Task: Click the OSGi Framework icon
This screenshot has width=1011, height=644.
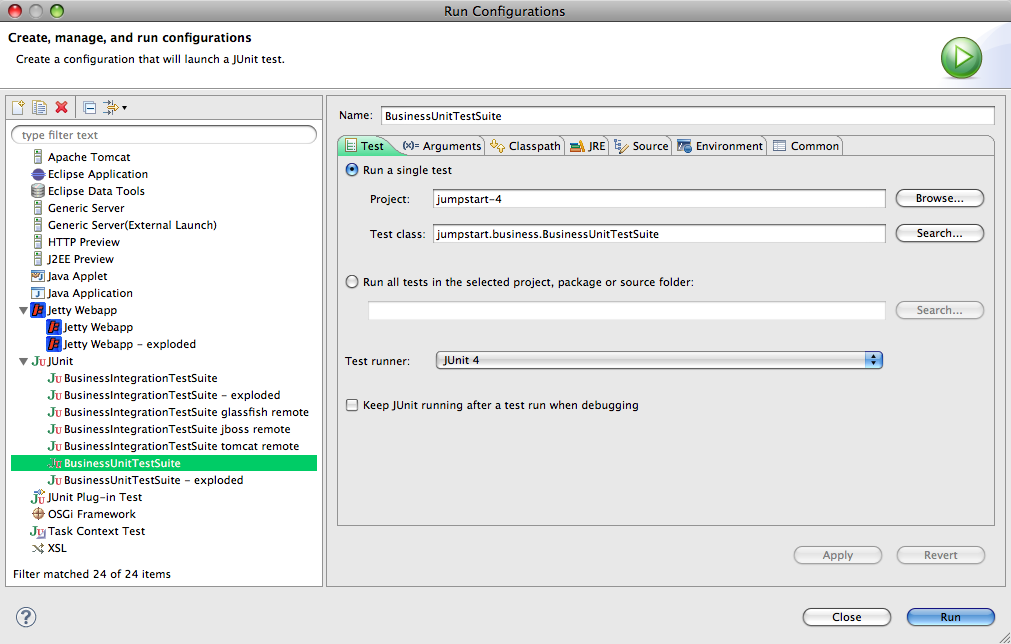Action: click(38, 514)
